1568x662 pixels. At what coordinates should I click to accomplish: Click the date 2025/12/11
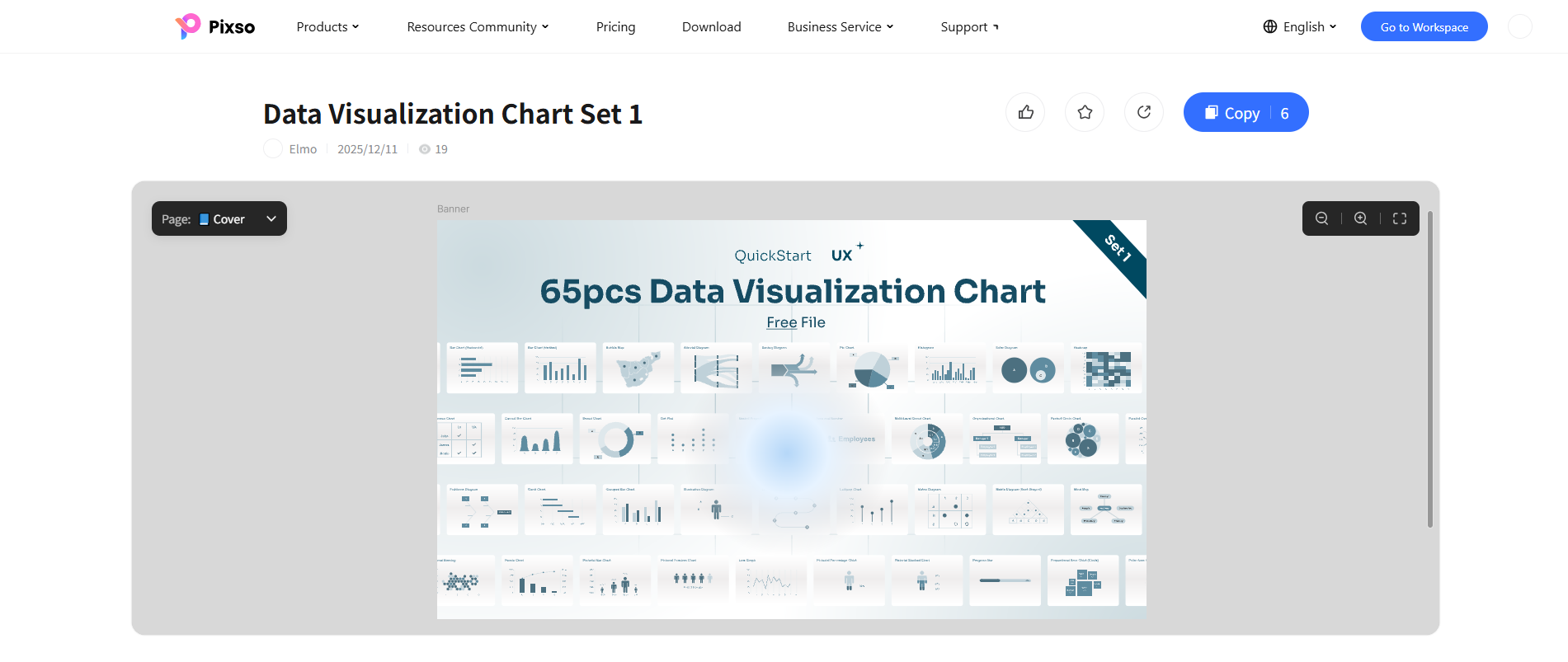coord(367,149)
